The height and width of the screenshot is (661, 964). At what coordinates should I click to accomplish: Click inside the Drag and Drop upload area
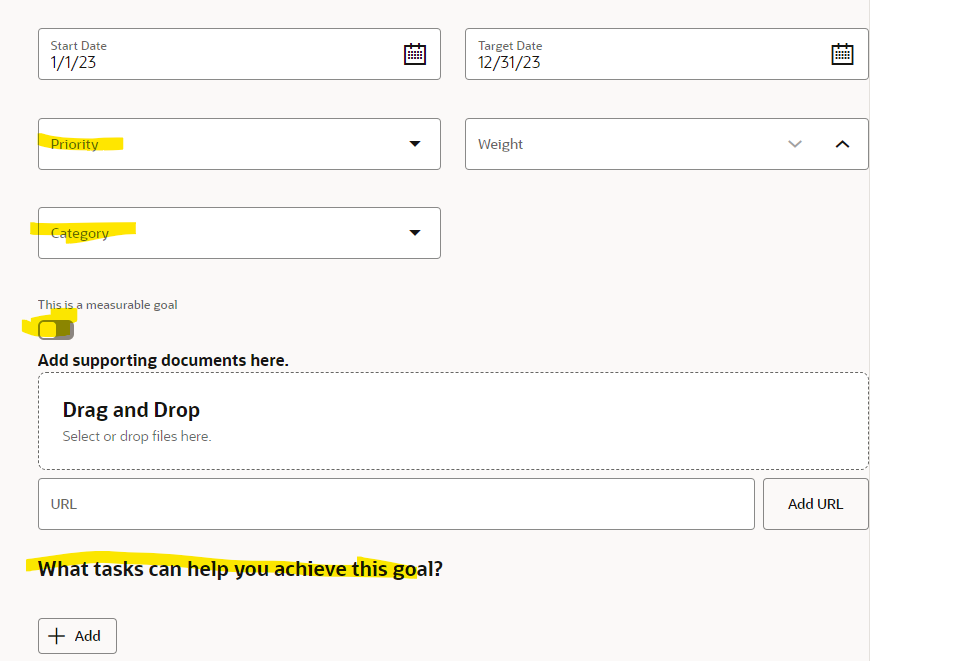click(453, 420)
